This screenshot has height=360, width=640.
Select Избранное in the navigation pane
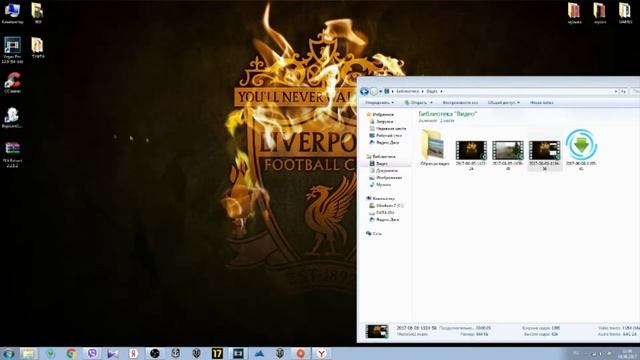pyautogui.click(x=379, y=115)
